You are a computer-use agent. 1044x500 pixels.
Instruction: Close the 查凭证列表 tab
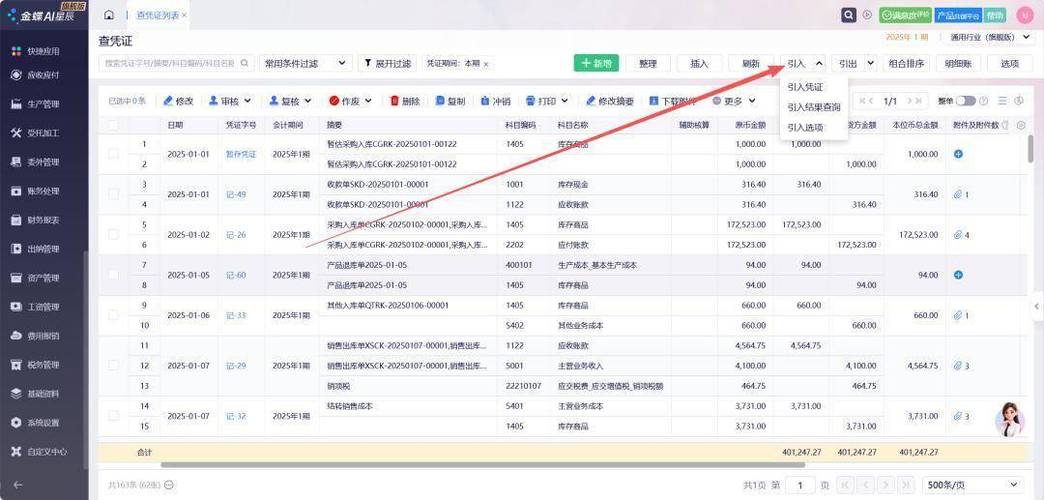point(184,15)
